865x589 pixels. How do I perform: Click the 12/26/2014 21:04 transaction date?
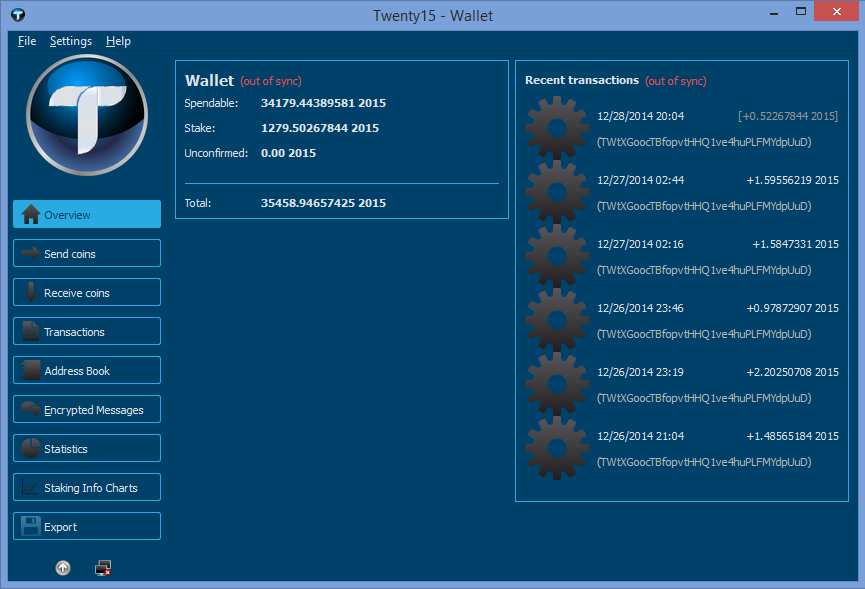tap(640, 436)
